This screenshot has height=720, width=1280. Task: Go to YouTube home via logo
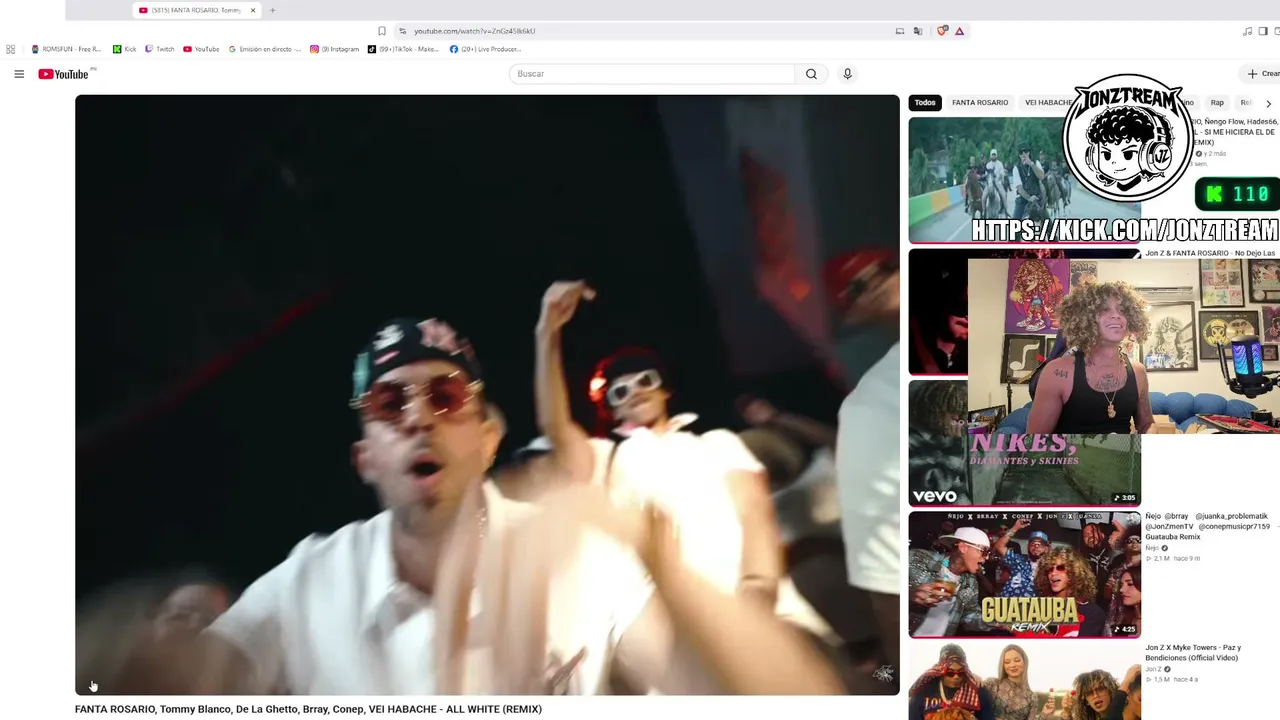[x=64, y=74]
